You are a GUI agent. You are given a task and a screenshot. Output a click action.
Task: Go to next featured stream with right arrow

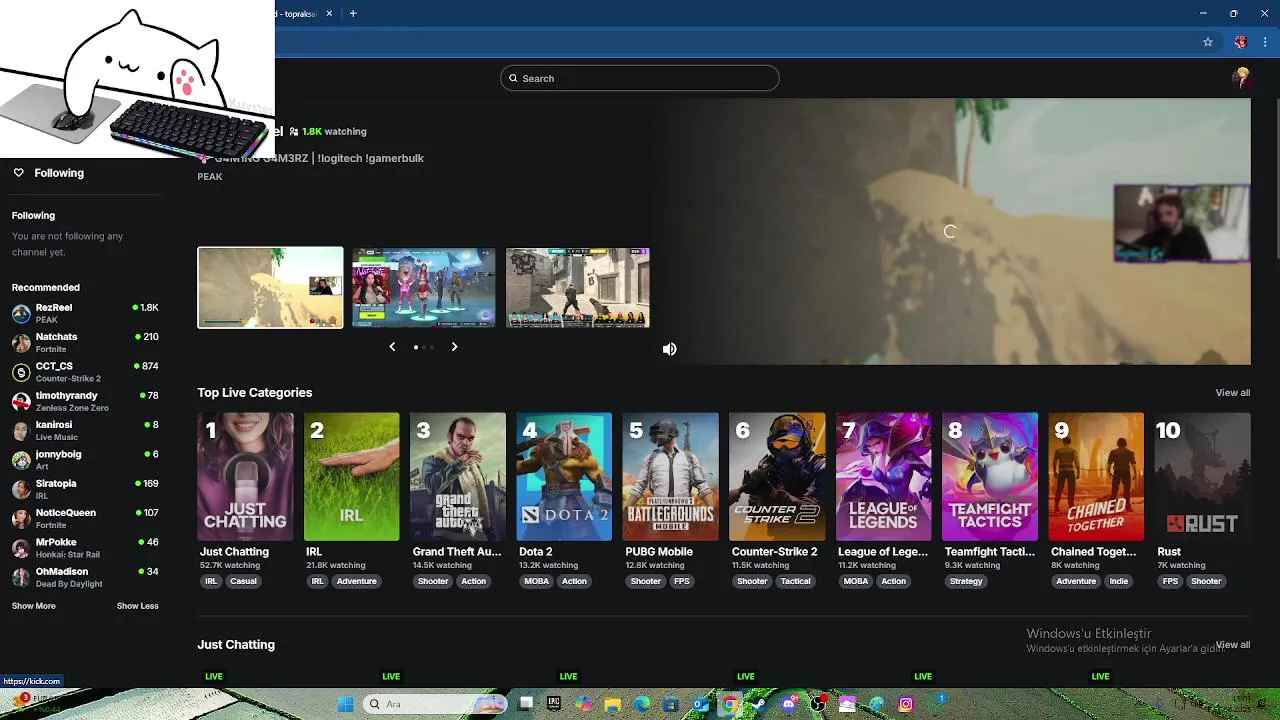coord(454,347)
